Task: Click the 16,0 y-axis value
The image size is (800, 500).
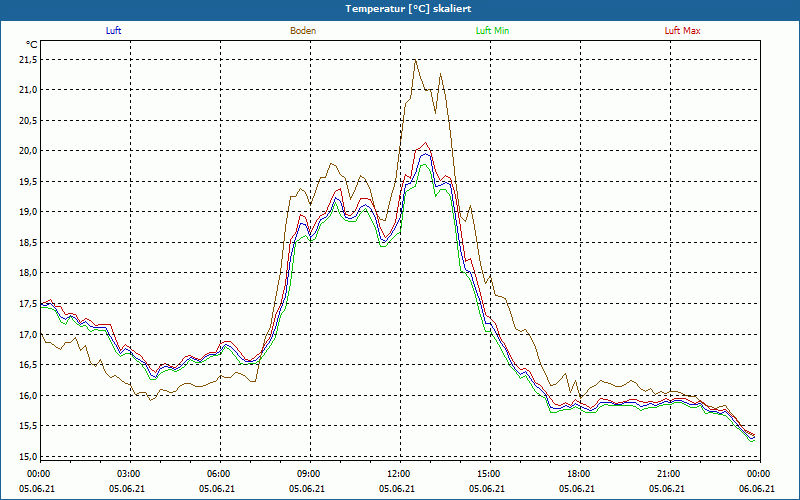Action: pos(28,395)
